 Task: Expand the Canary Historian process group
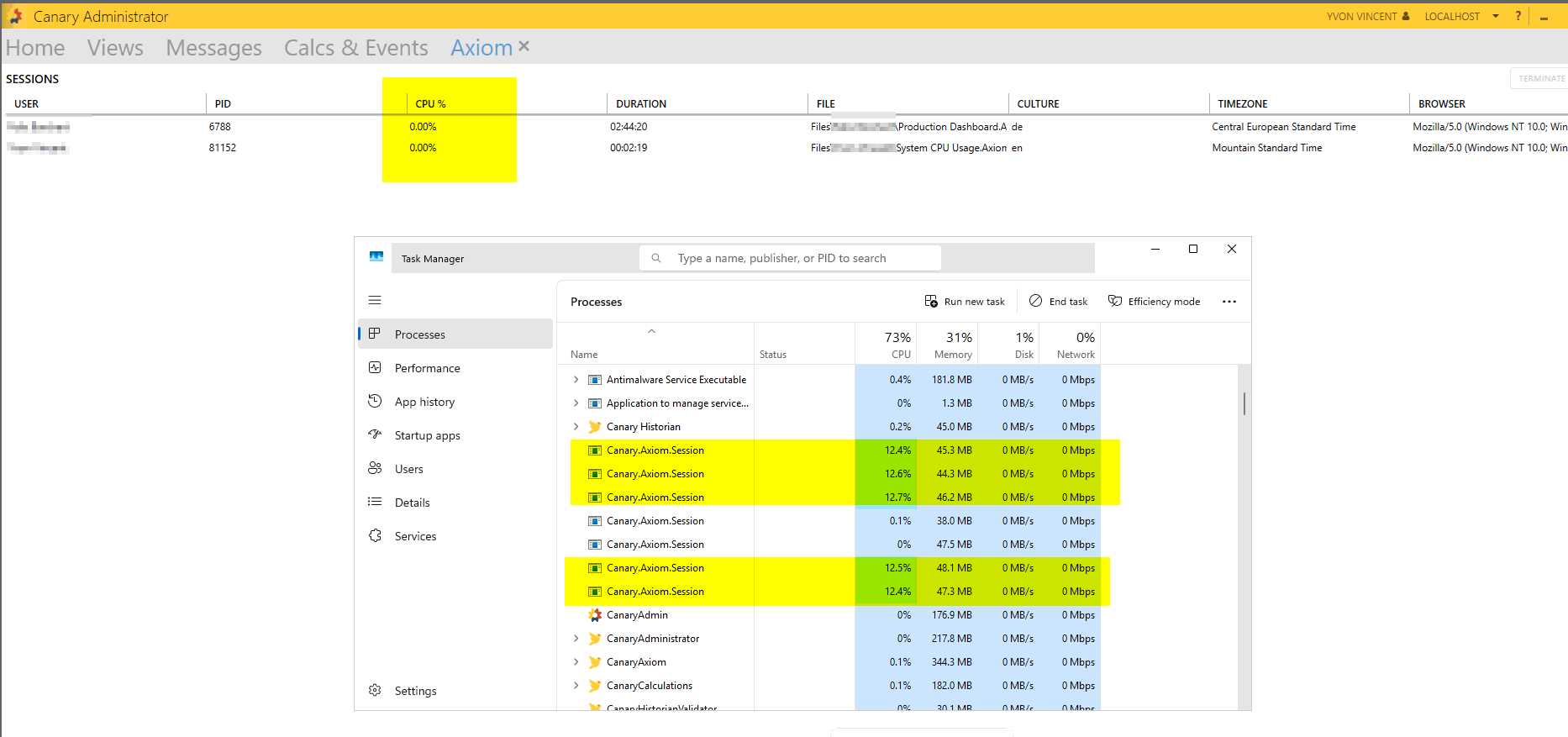[x=576, y=427]
